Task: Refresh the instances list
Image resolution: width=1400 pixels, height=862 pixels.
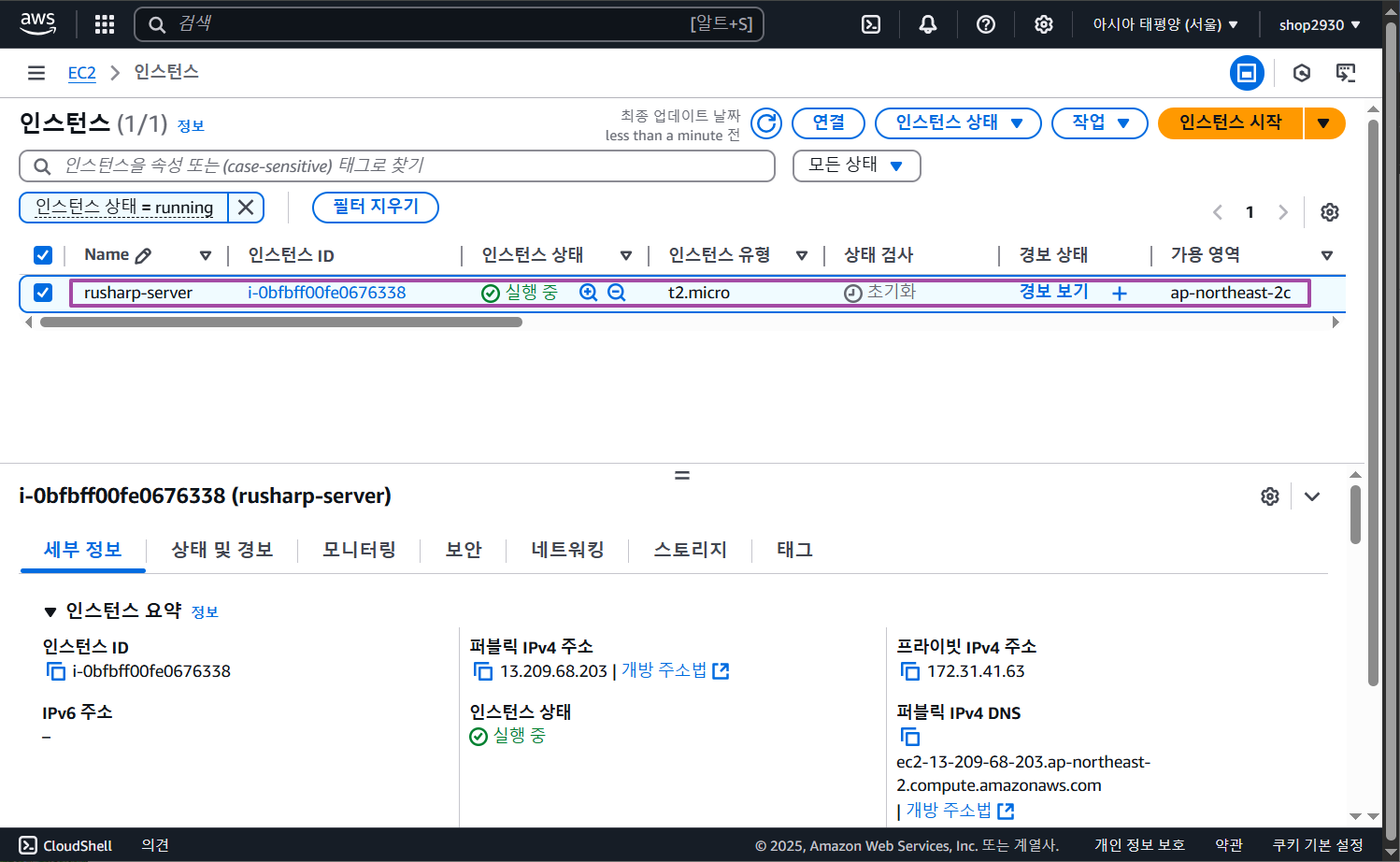Action: coord(766,123)
